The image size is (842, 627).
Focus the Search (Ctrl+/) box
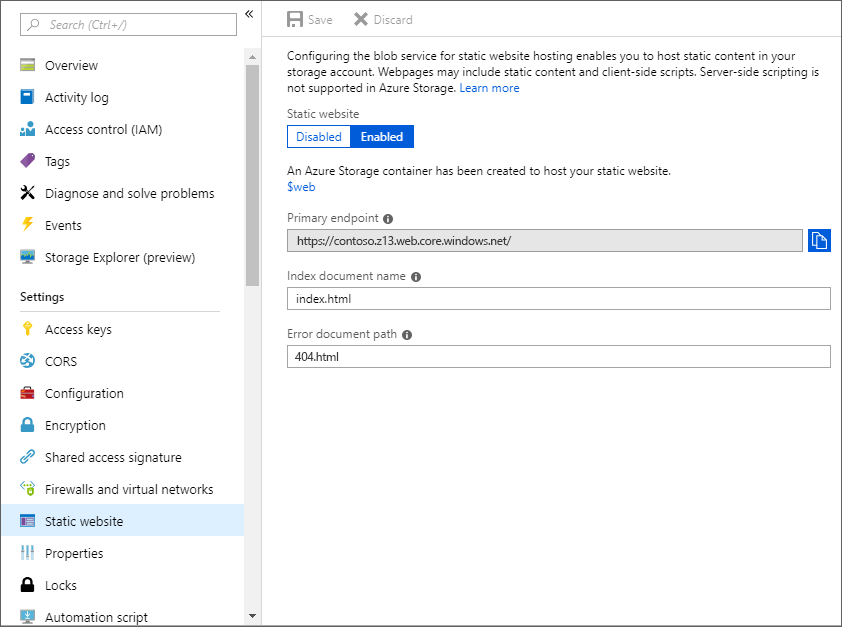tap(128, 25)
